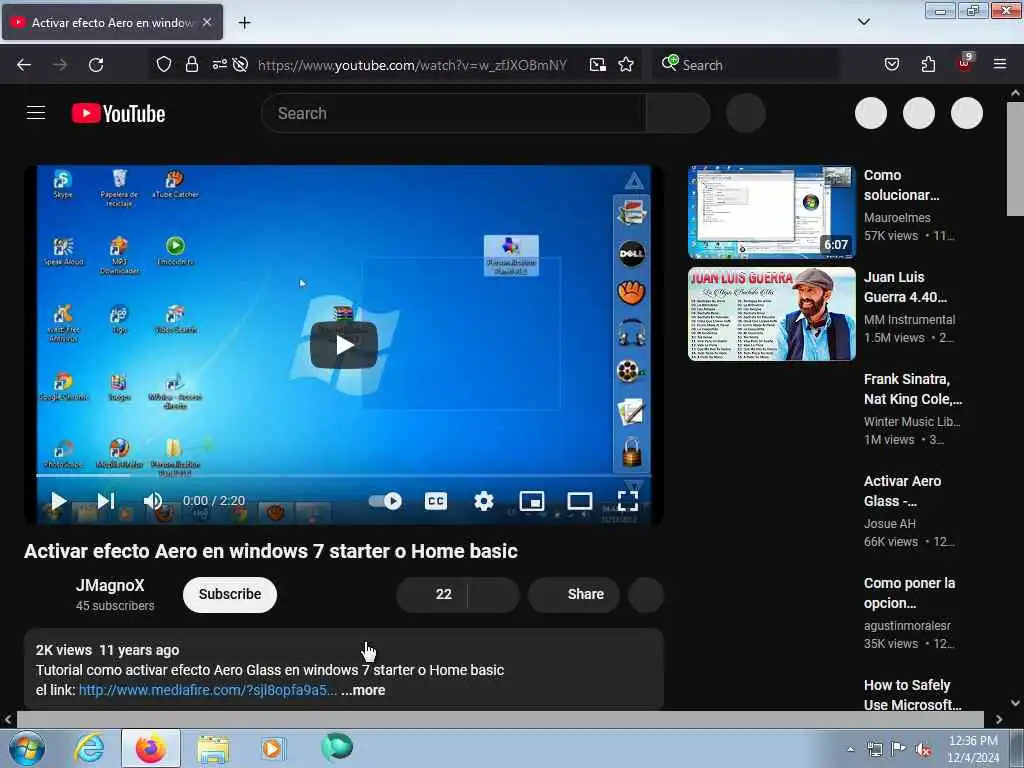Open the 'Como solucionar...' video thumbnail

(x=771, y=212)
